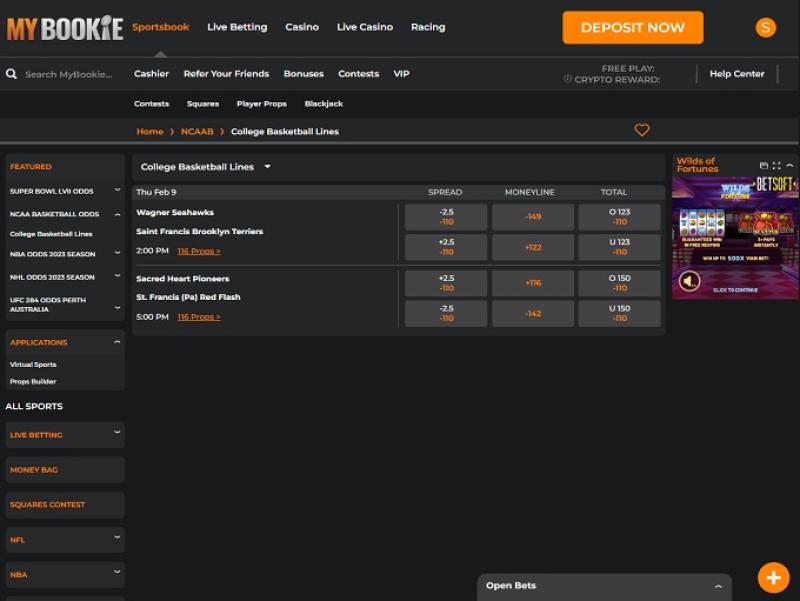Expand Super Bowl LVII Odds section

coord(117,191)
